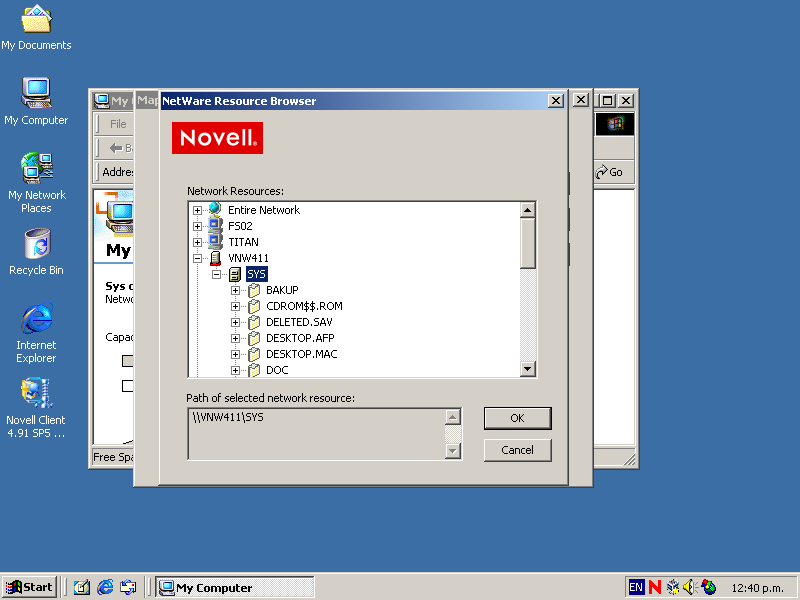This screenshot has width=800, height=600.
Task: Select the My Computer desktop icon
Action: click(36, 102)
